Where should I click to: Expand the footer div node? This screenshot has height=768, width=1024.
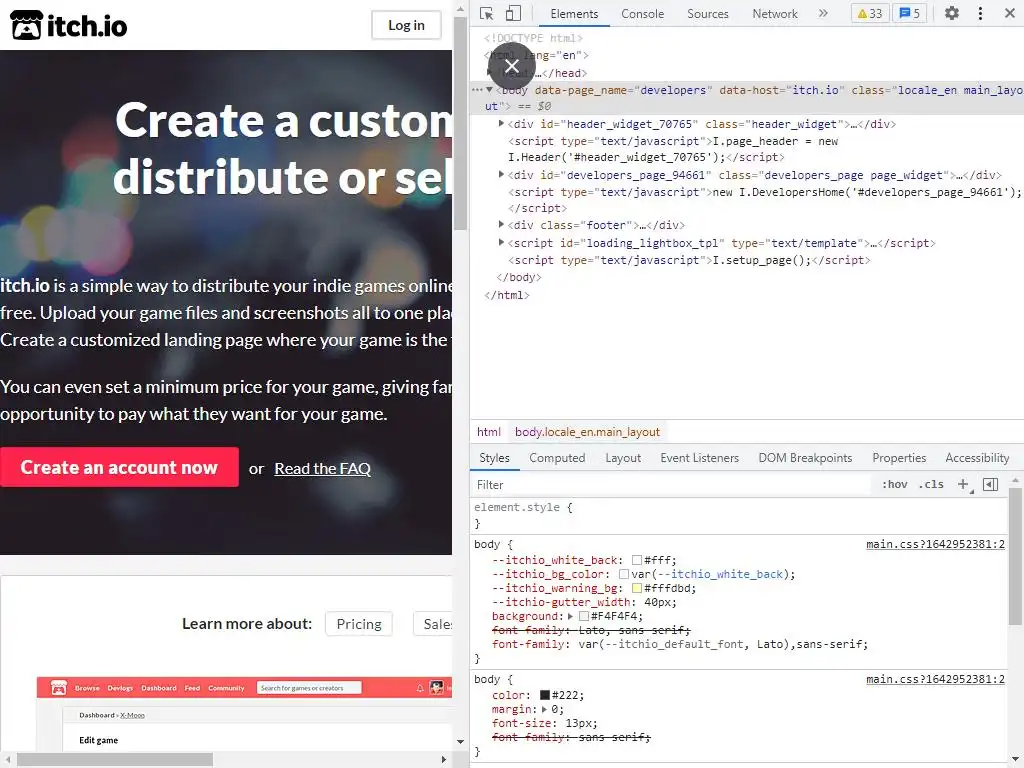(501, 224)
